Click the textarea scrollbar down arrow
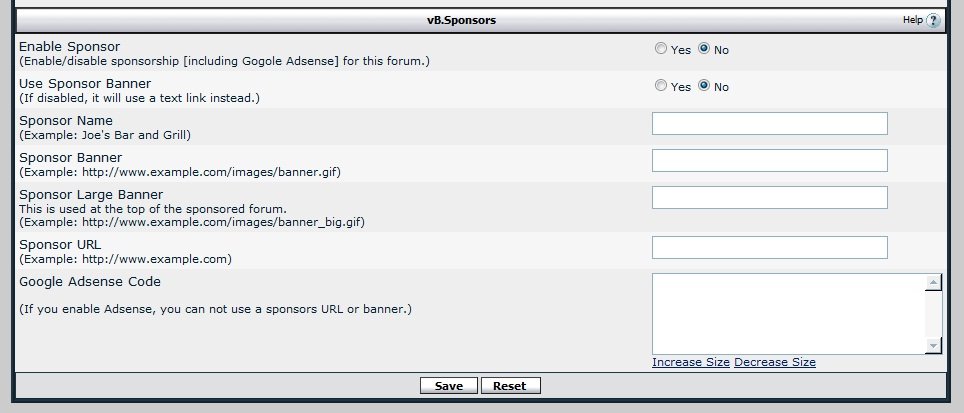Viewport: 964px width, 413px height. pos(933,345)
